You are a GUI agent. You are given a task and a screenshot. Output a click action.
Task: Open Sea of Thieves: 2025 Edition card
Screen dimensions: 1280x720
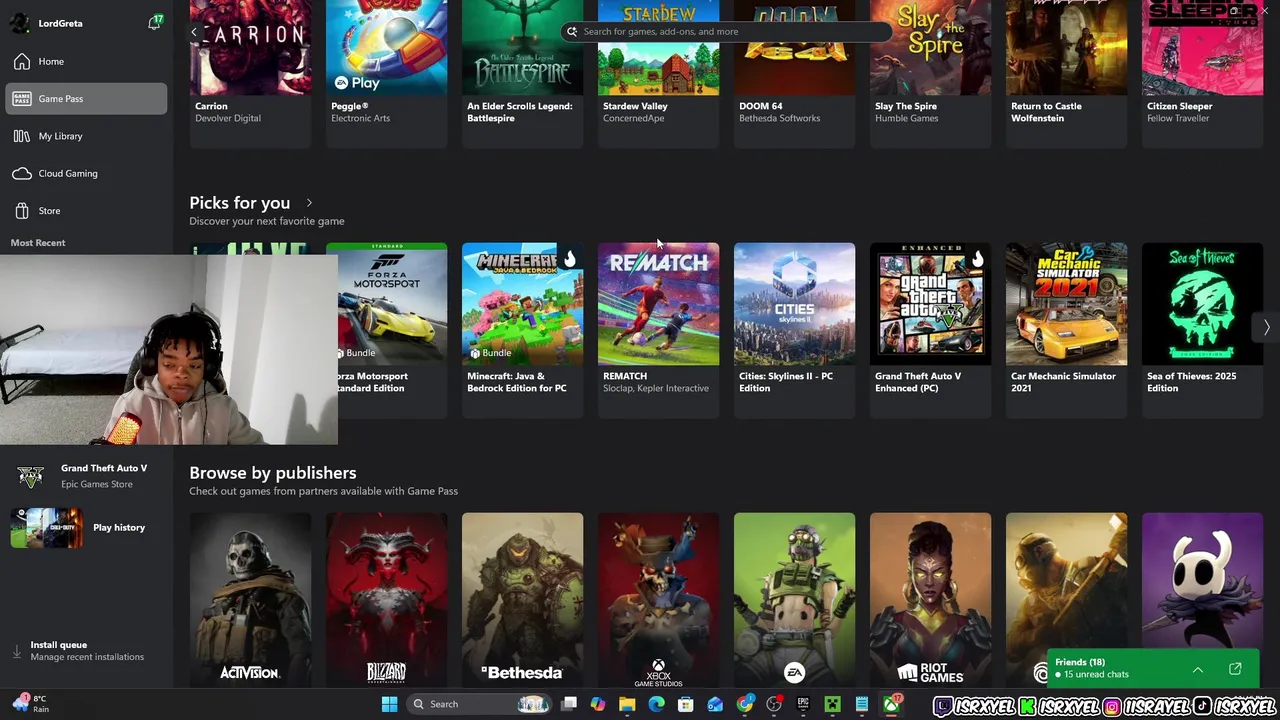tap(1202, 328)
